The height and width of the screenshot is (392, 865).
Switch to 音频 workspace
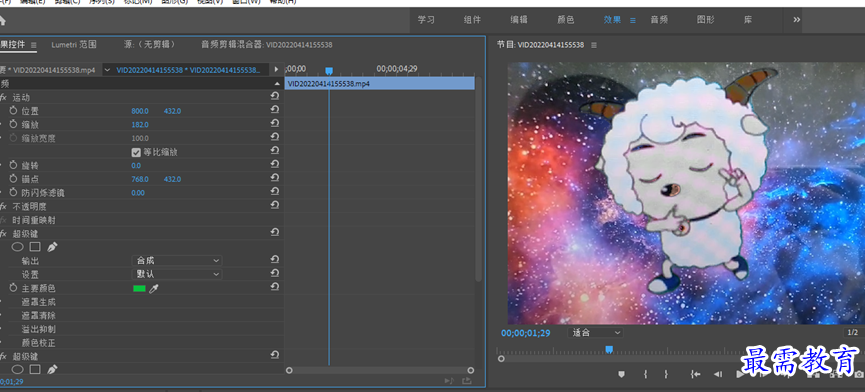tap(659, 20)
